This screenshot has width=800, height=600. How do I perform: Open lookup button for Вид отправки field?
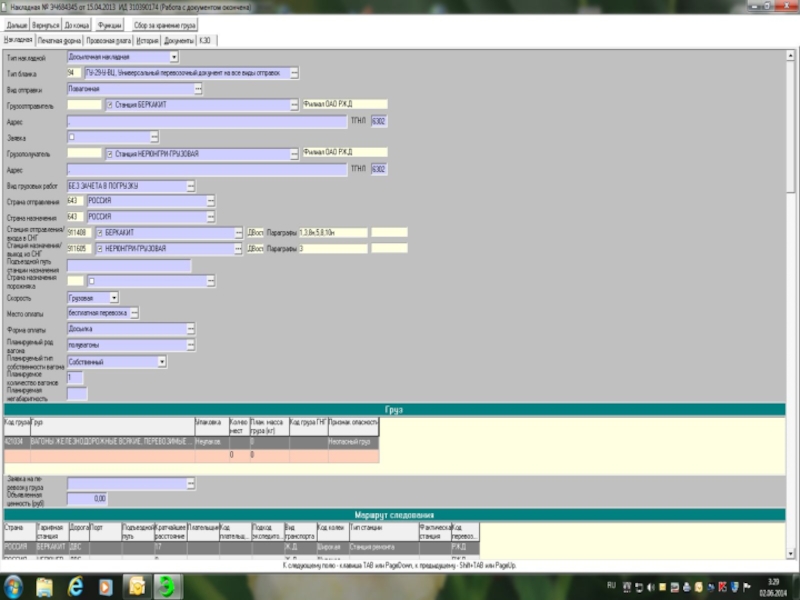click(x=197, y=89)
